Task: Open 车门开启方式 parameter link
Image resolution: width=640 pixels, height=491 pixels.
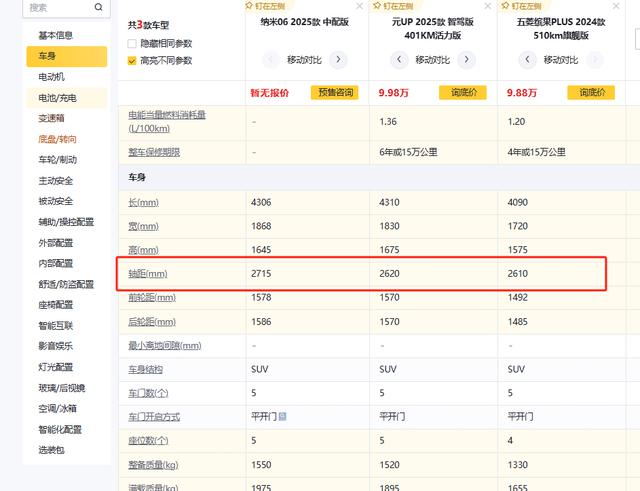Action: coord(154,417)
